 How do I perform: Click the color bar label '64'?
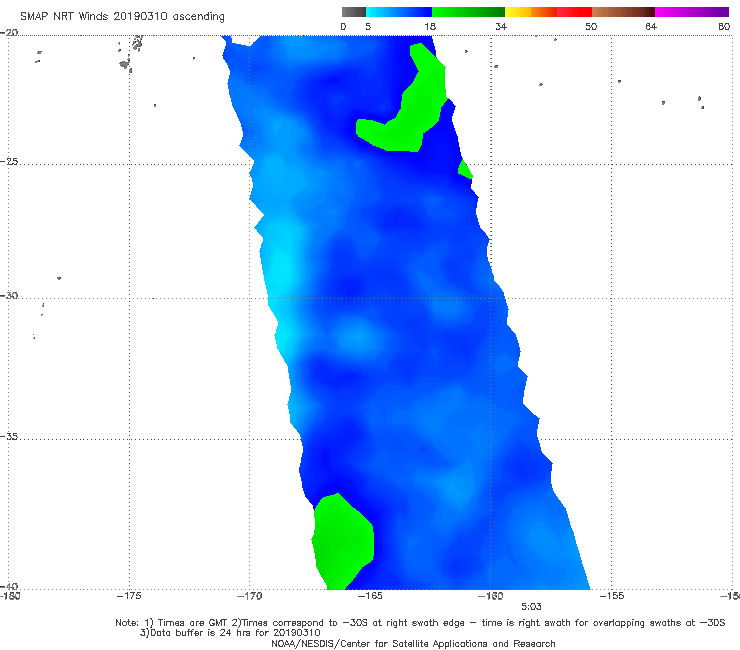click(651, 27)
